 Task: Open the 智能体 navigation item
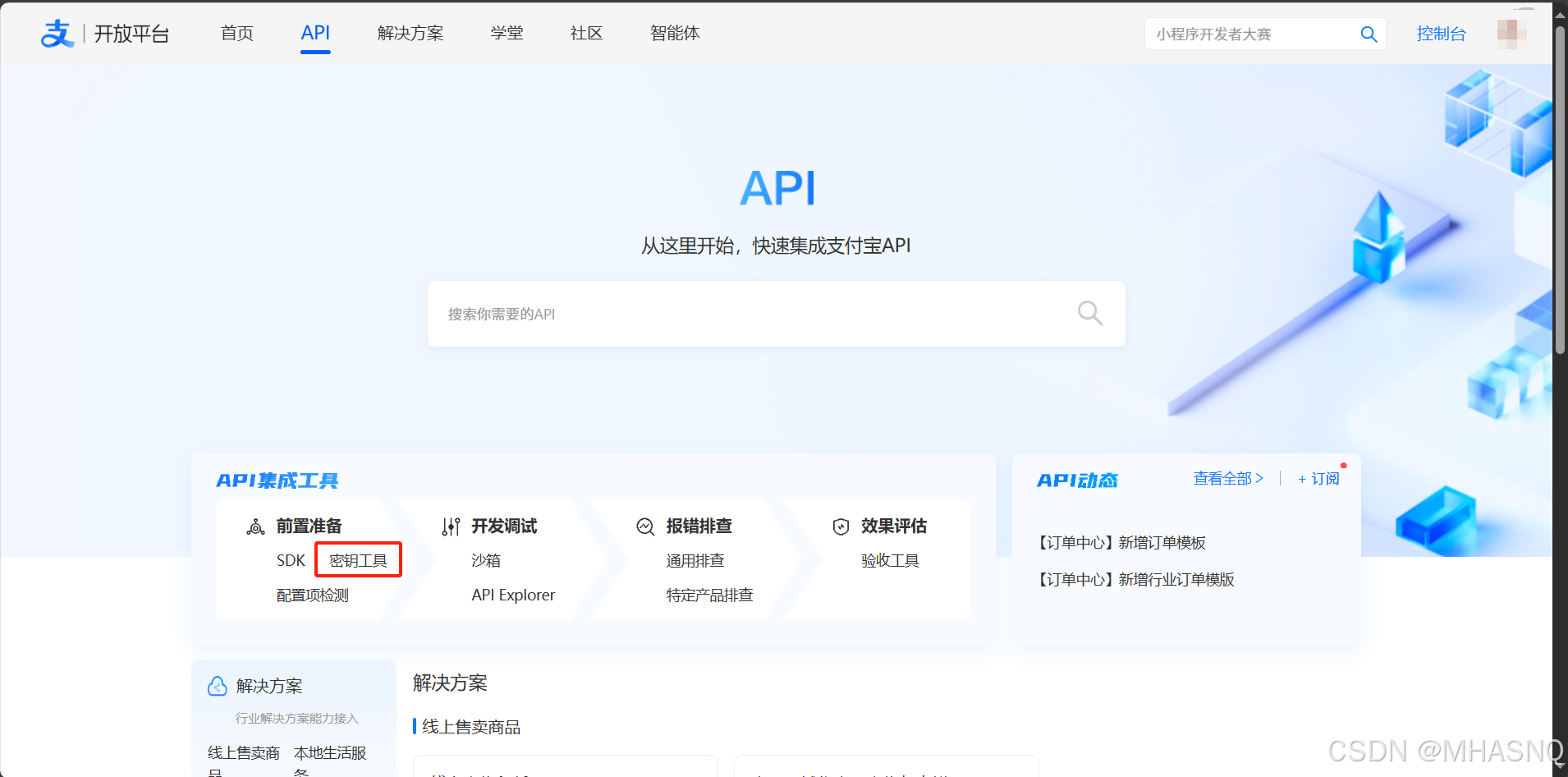[675, 33]
